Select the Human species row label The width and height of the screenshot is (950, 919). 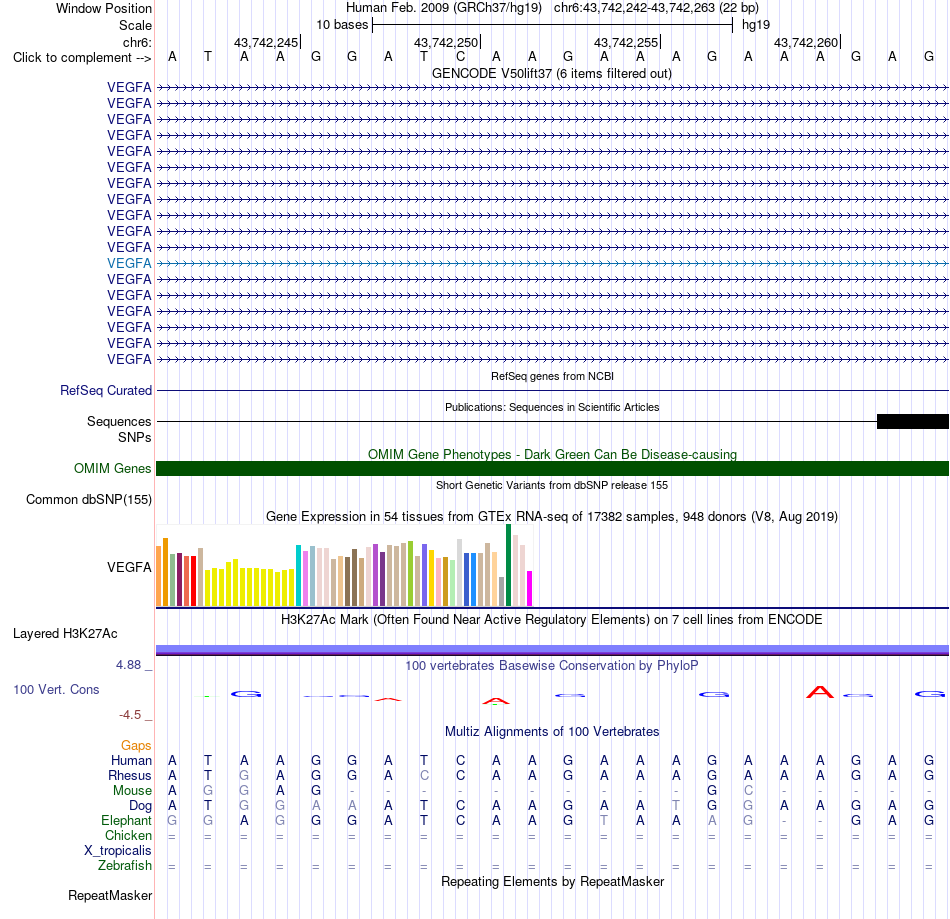coord(131,761)
